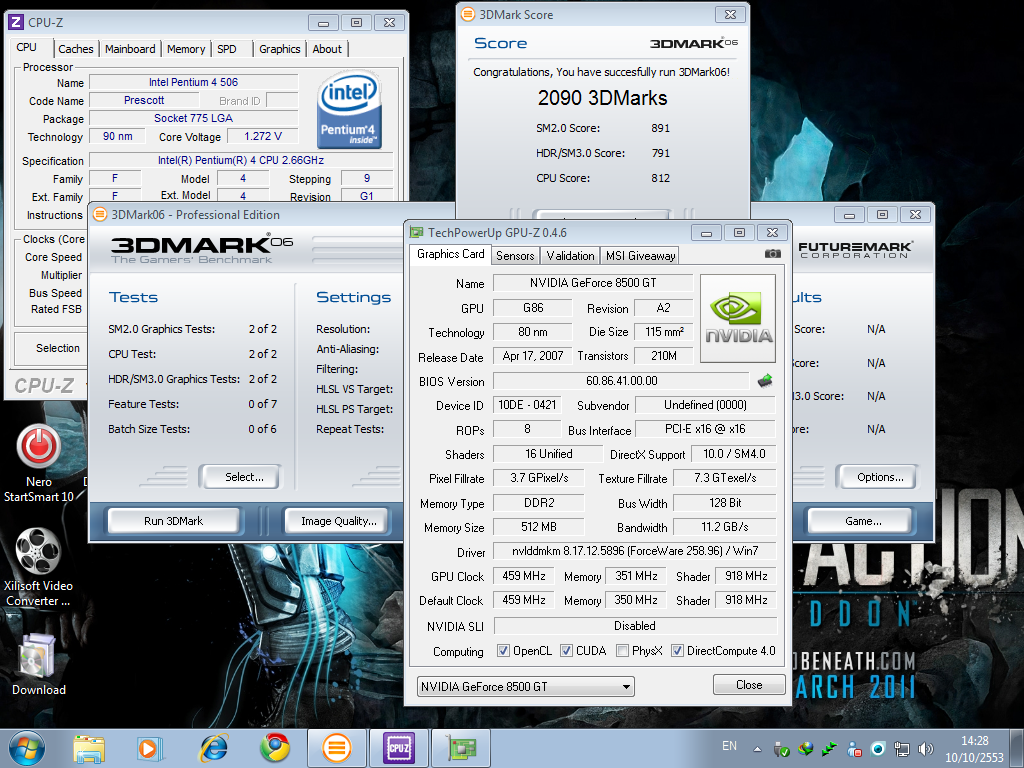Switch to GPU-Z taskbar button

(x=460, y=748)
